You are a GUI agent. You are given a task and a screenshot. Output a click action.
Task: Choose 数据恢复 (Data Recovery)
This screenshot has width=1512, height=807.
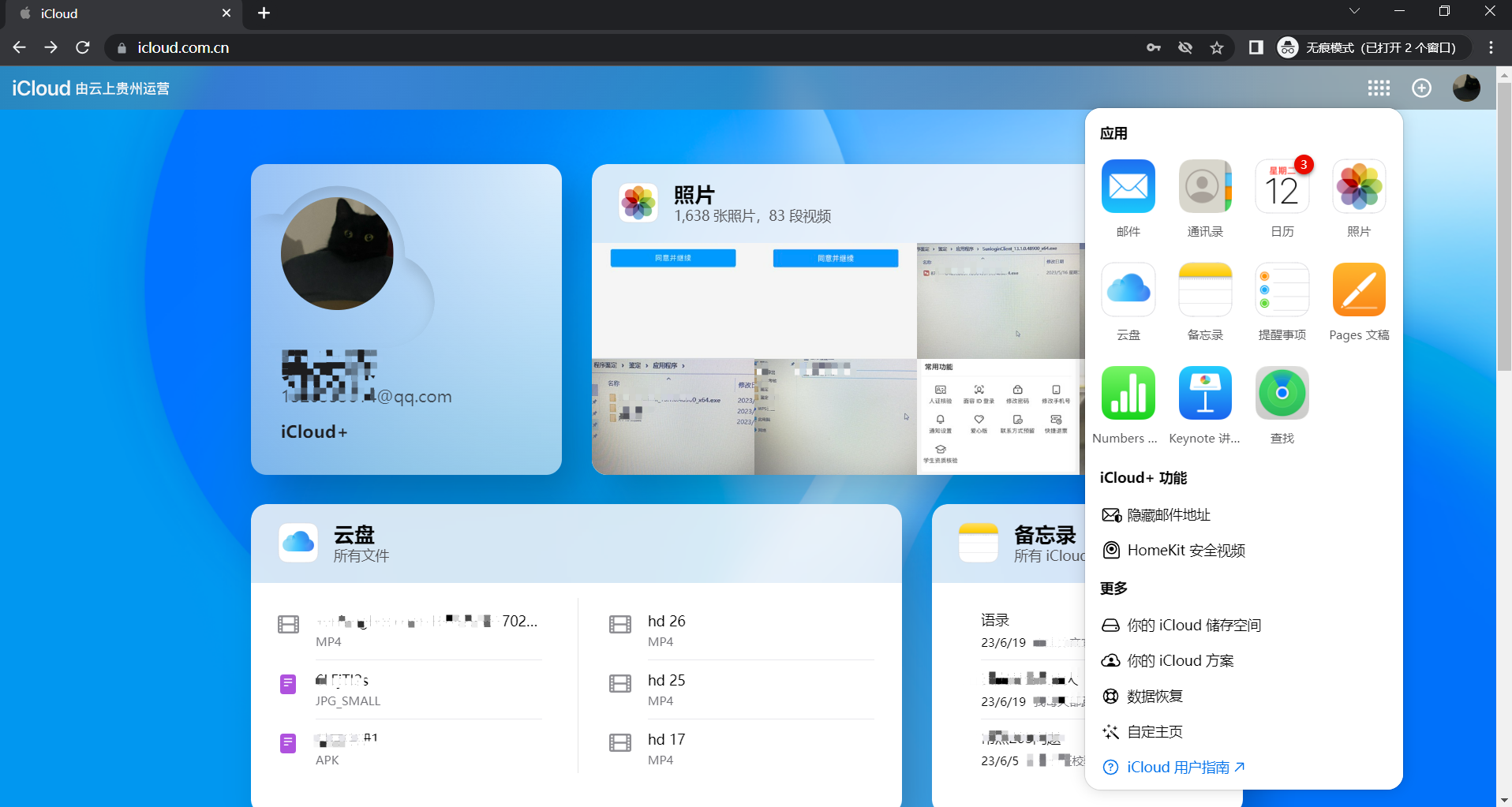coord(1143,697)
